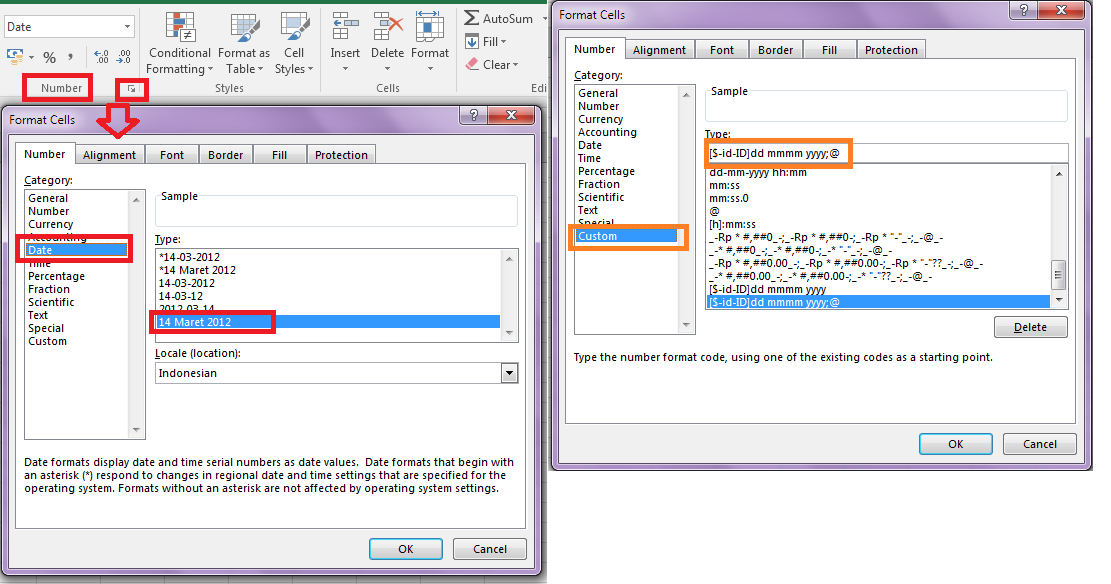Select Fraction category in right dialog
Image resolution: width=1111 pixels, height=584 pixels.
click(x=599, y=184)
